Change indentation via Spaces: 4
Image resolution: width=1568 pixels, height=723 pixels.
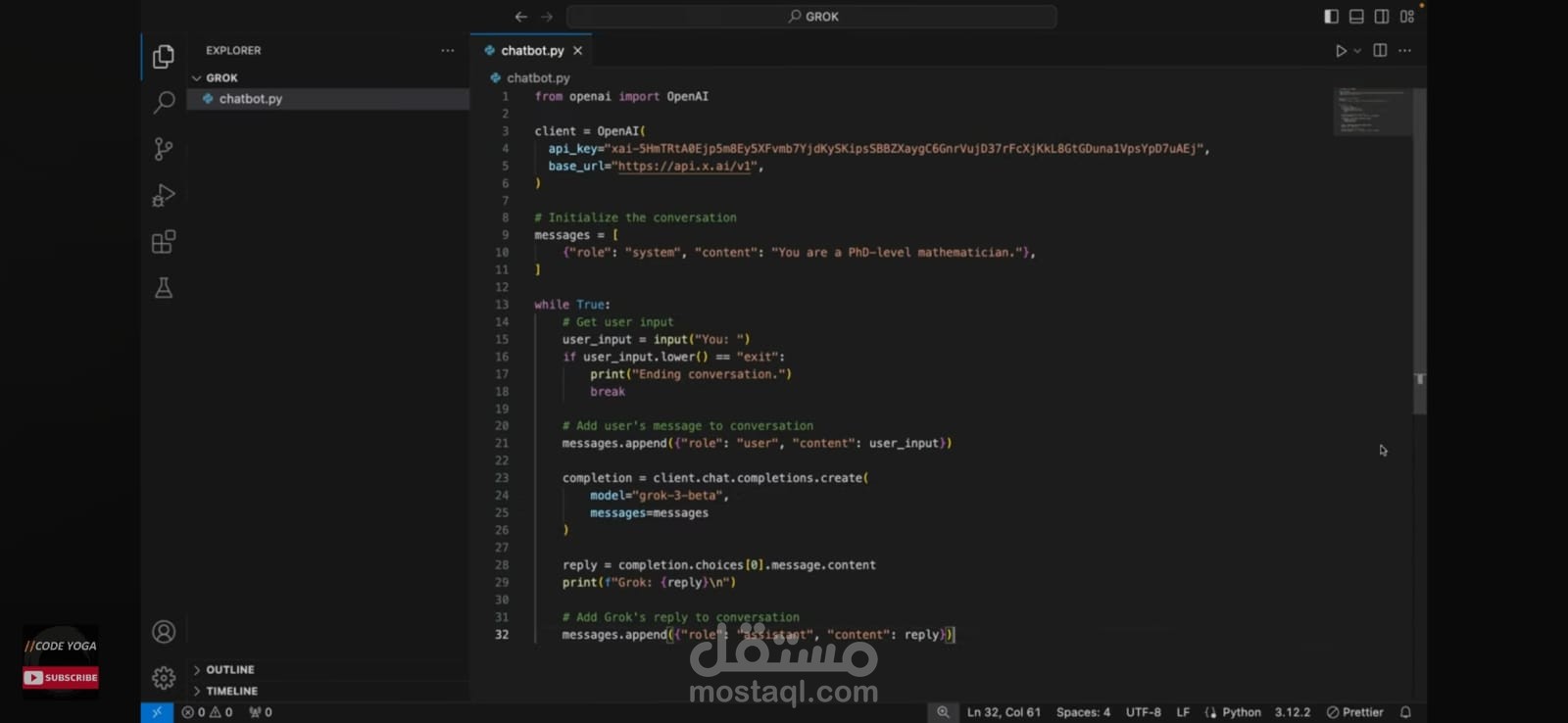click(x=1083, y=712)
